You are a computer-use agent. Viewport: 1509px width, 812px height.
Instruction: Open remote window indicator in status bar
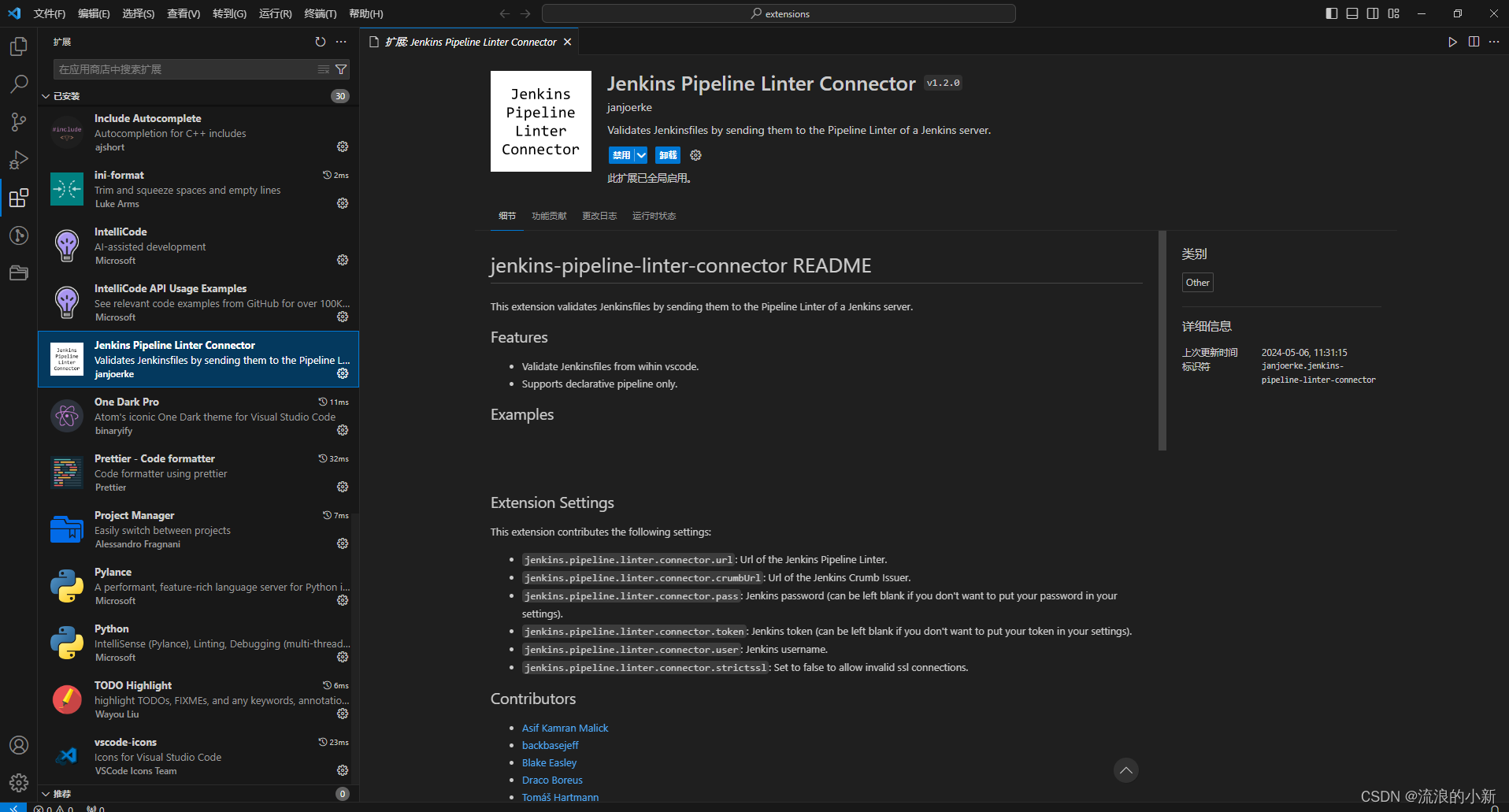pos(13,807)
